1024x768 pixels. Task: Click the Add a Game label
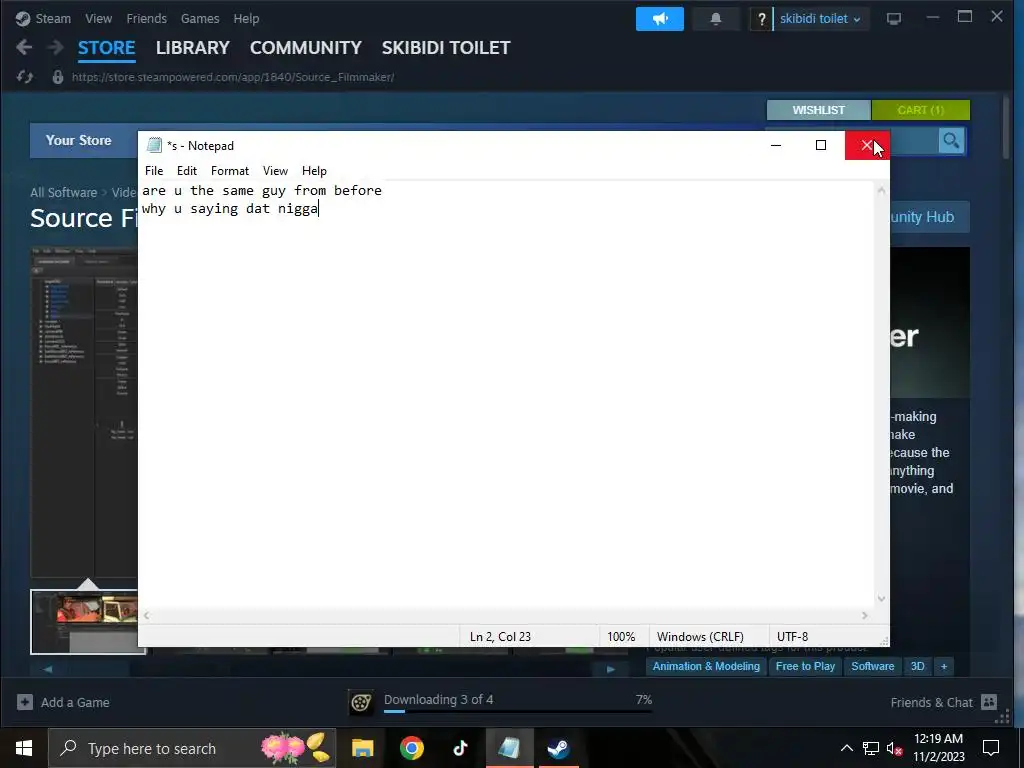[x=75, y=702]
